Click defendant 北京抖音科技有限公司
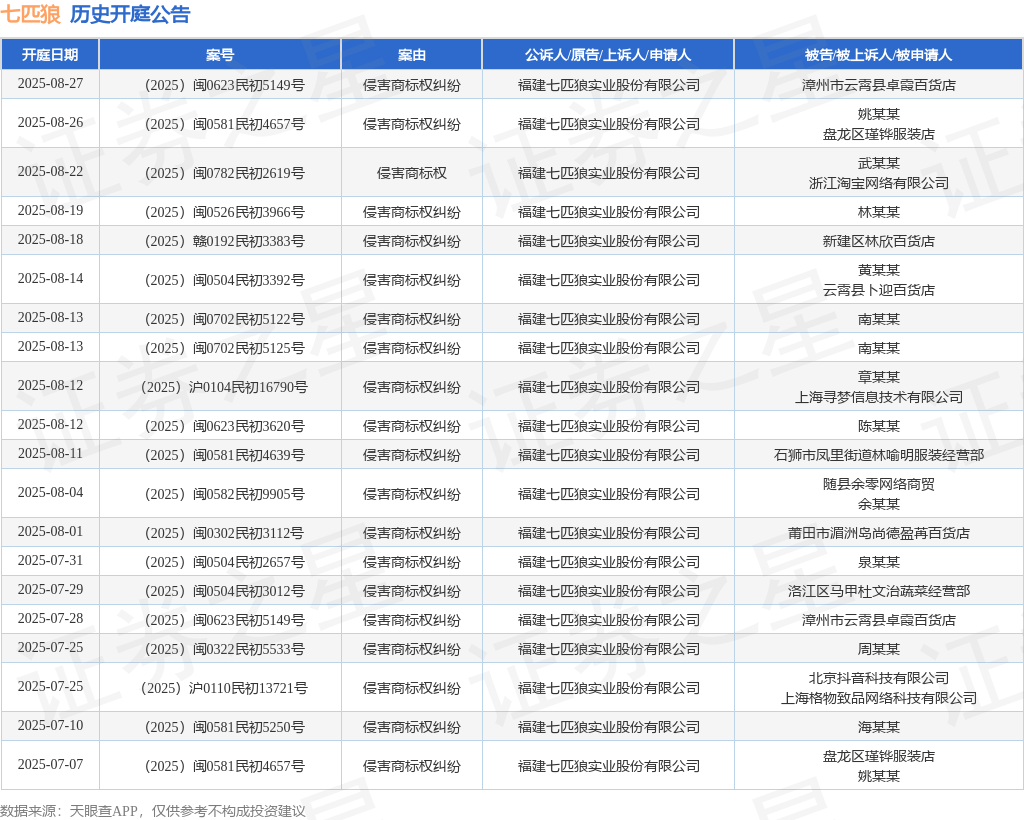This screenshot has height=820, width=1024. 878,678
